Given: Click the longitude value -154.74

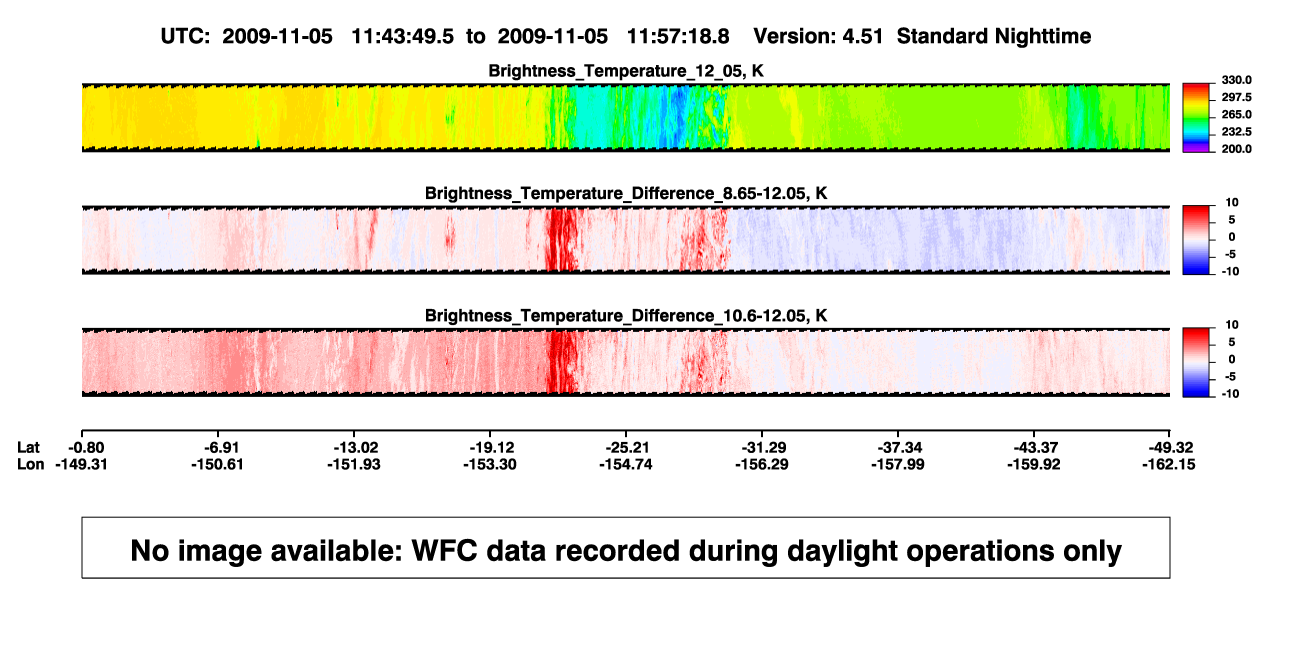Looking at the screenshot, I should [625, 464].
